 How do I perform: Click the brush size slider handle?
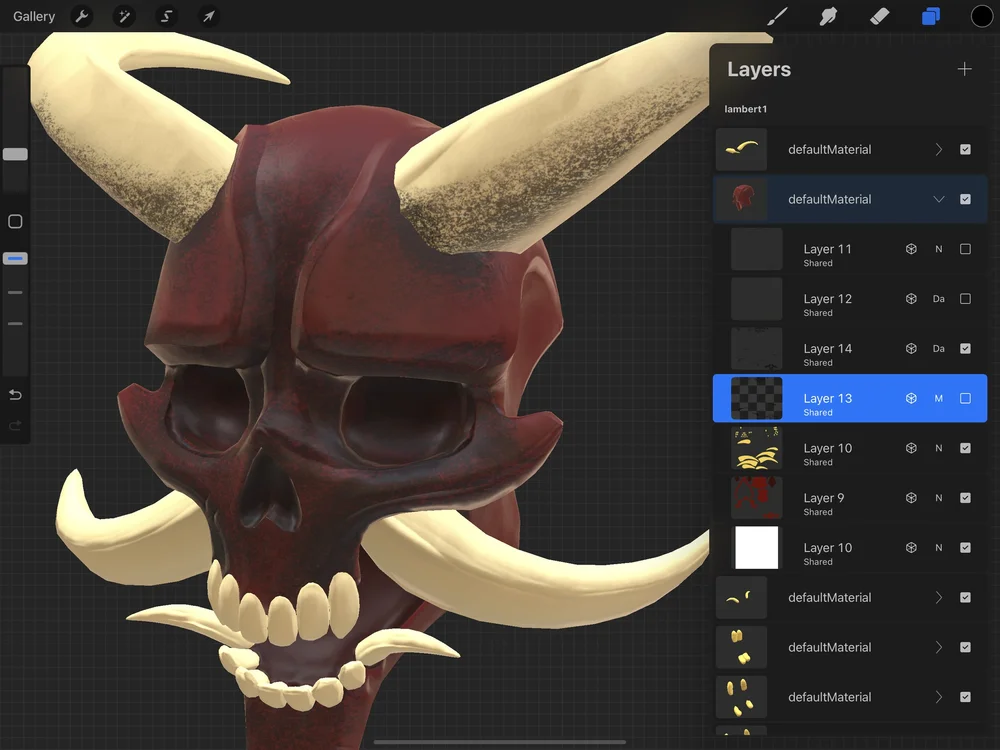[x=15, y=154]
